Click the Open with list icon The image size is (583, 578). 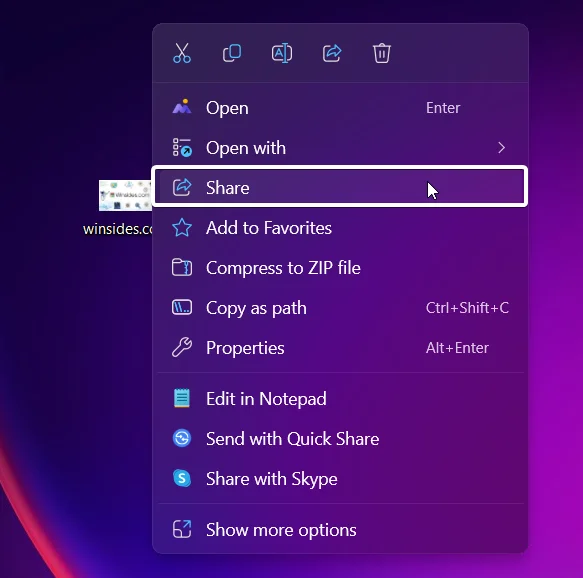coord(182,148)
